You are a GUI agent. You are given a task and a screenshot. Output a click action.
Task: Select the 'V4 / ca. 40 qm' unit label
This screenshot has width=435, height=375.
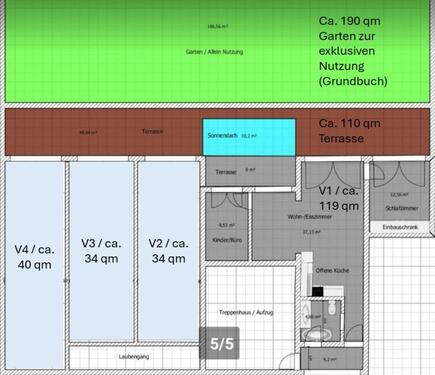pos(35,257)
